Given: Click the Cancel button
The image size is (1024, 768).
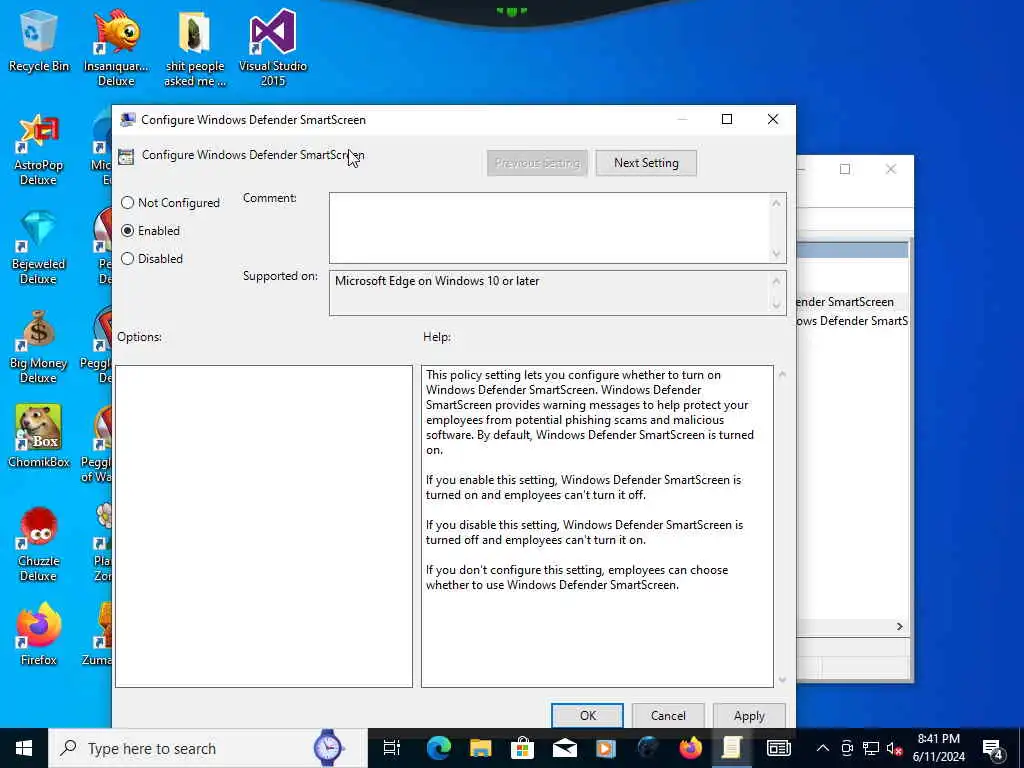Looking at the screenshot, I should pyautogui.click(x=668, y=716).
